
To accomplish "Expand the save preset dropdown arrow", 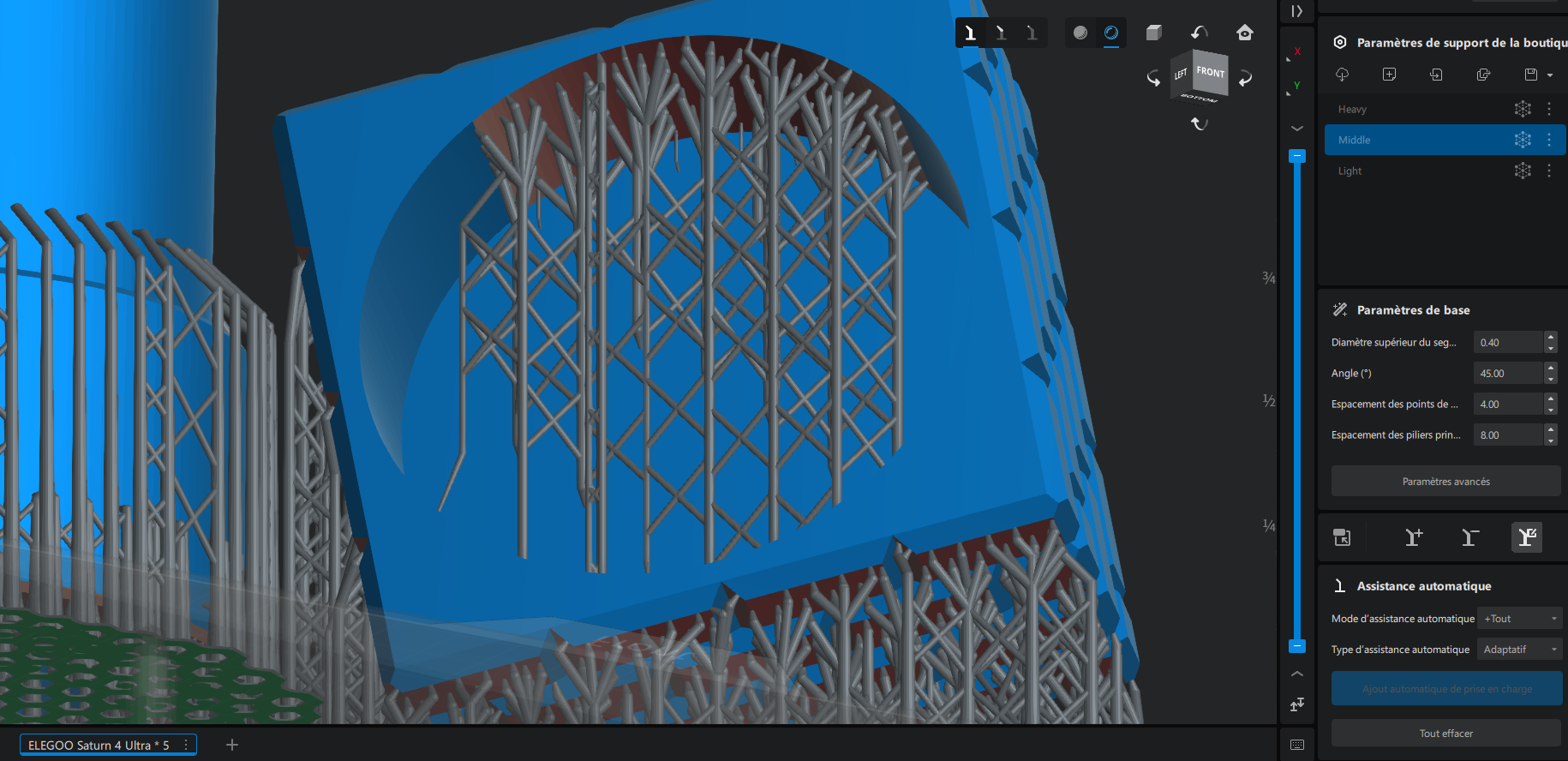I will [x=1550, y=75].
